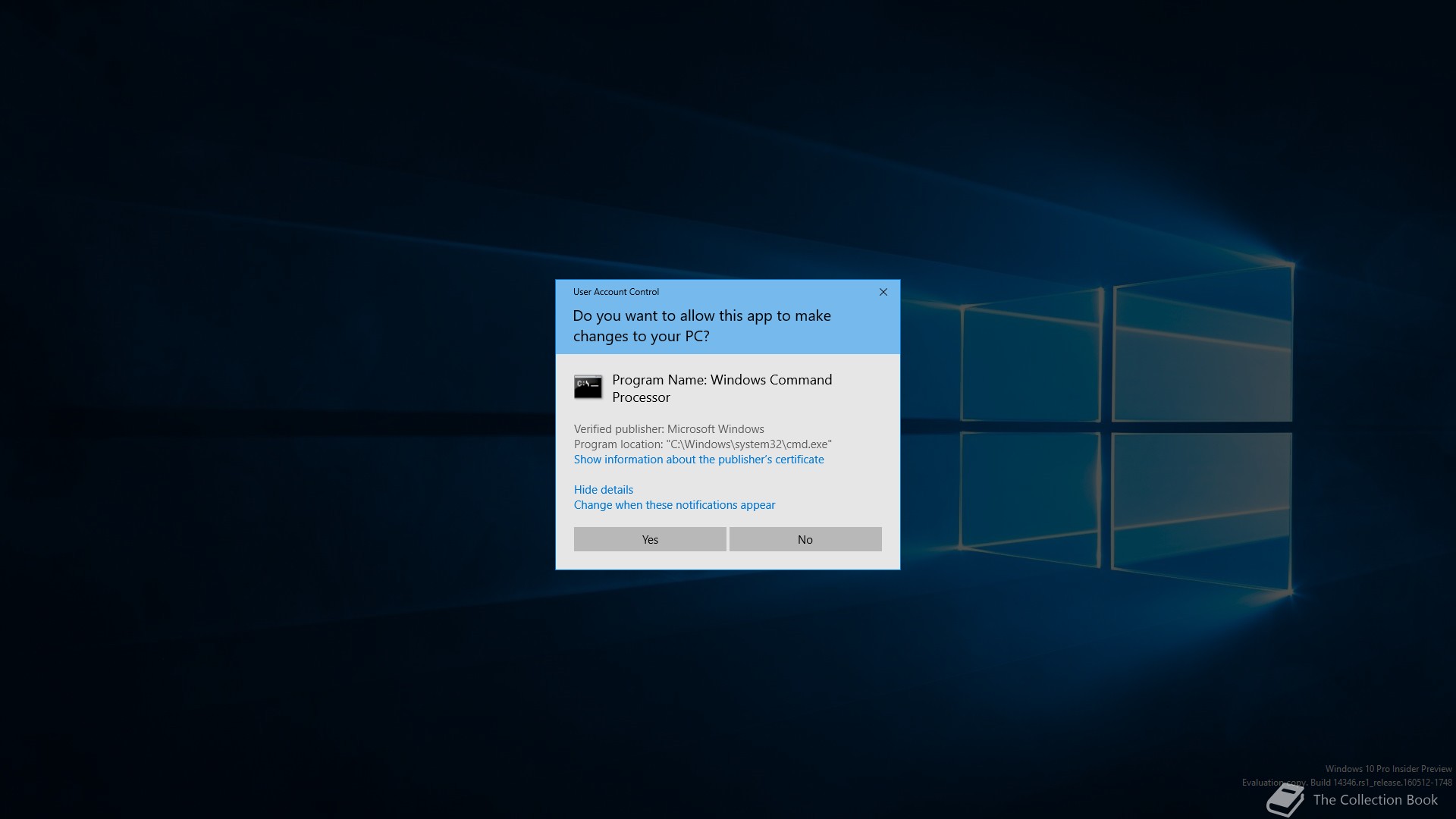Click the Command Prompt program icon
Image resolution: width=1456 pixels, height=819 pixels.
pos(588,387)
